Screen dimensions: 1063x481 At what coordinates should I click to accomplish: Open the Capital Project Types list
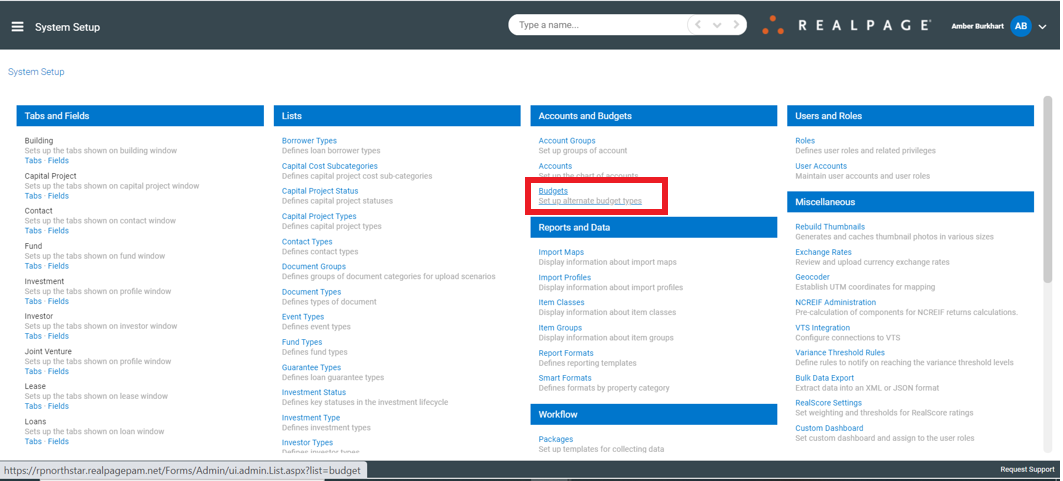tap(319, 216)
